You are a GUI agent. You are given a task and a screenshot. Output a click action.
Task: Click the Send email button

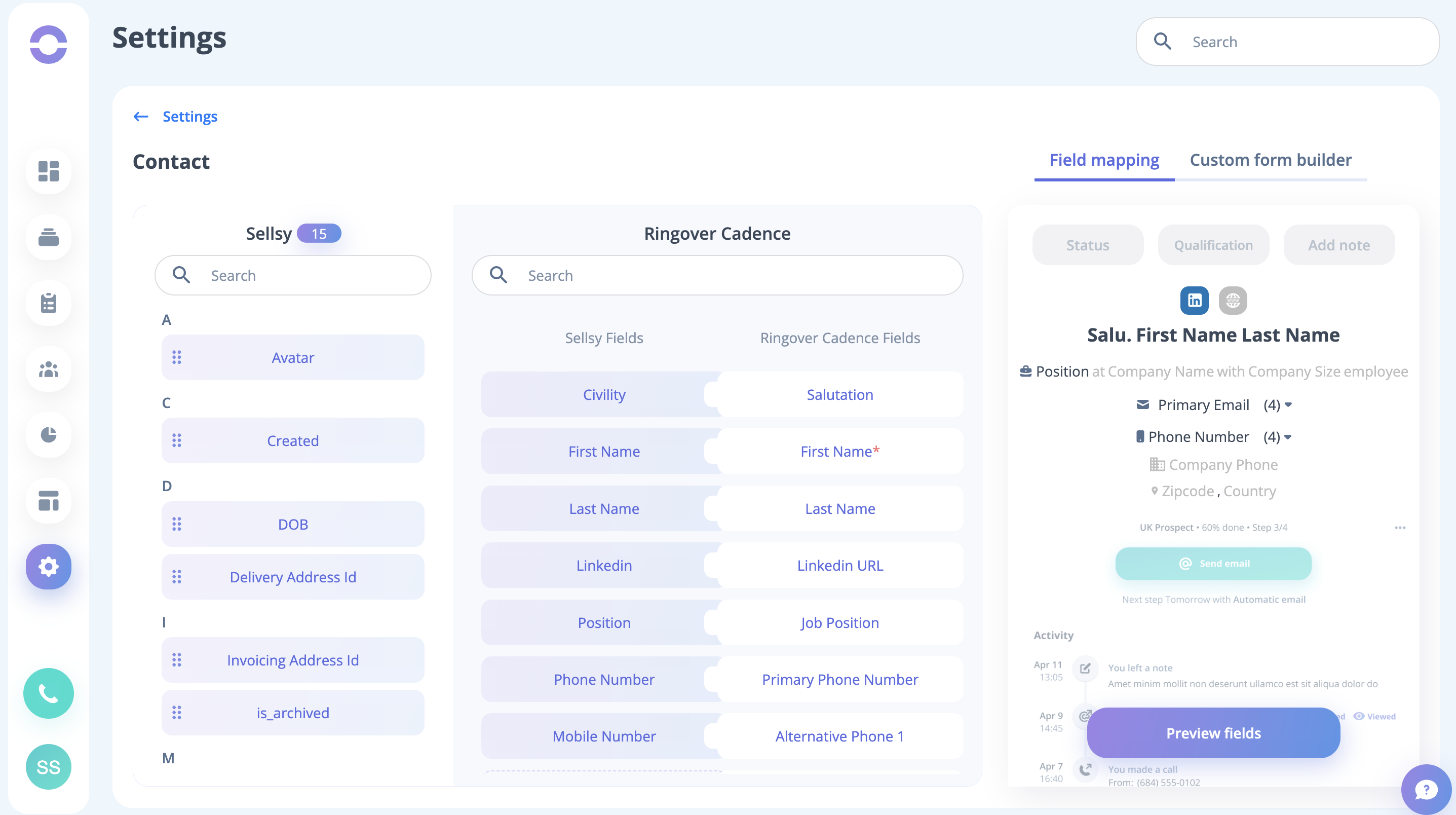coord(1213,563)
